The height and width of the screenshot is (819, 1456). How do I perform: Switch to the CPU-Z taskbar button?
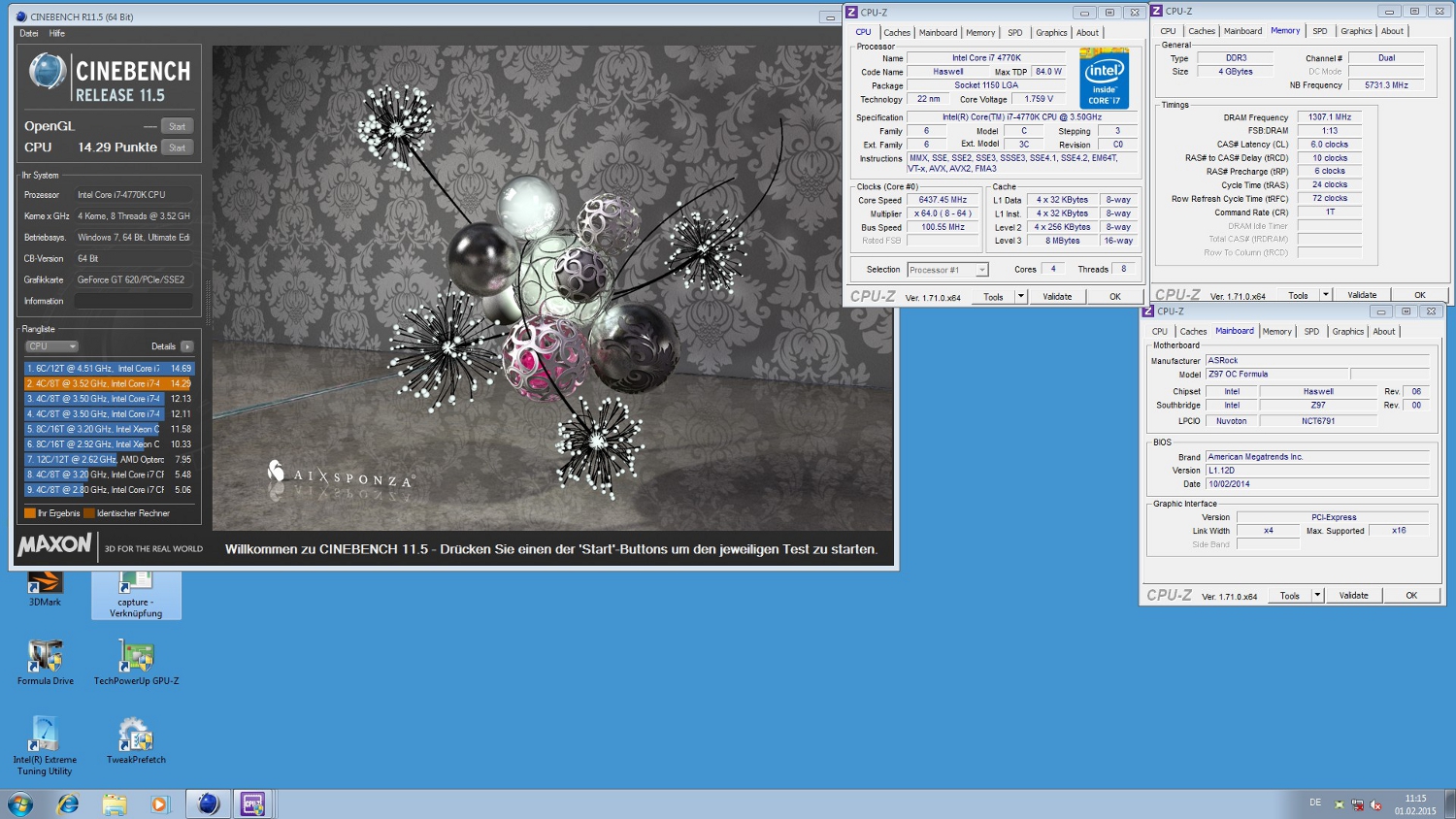point(253,804)
